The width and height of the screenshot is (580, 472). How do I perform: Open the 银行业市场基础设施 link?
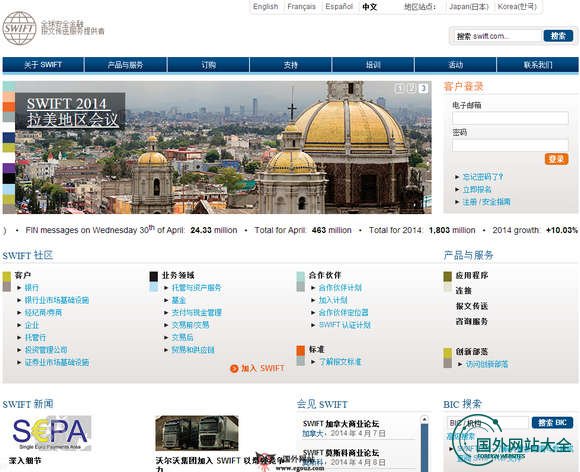[x=57, y=300]
